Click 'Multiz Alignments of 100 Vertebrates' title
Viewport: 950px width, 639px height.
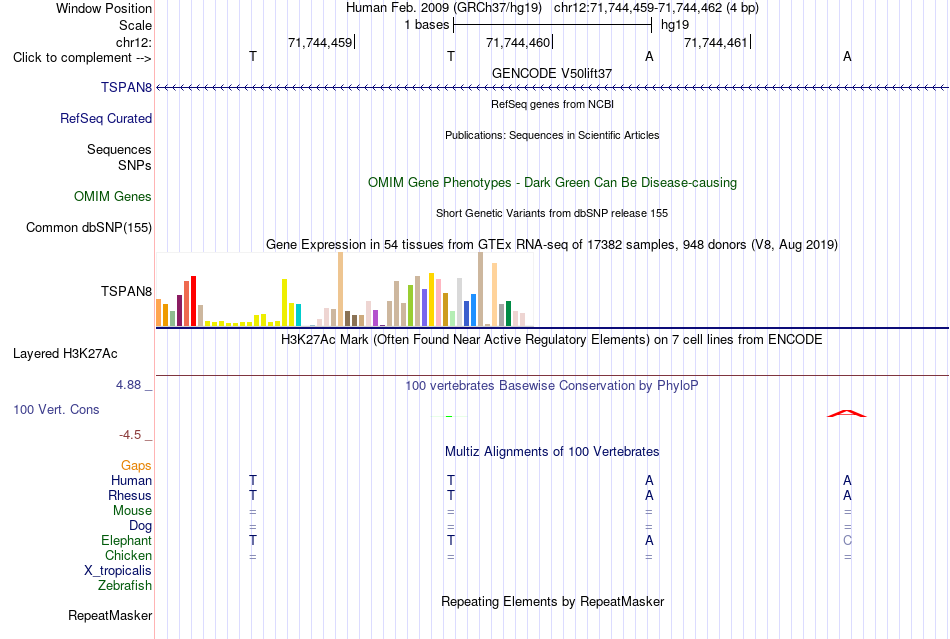pyautogui.click(x=552, y=451)
